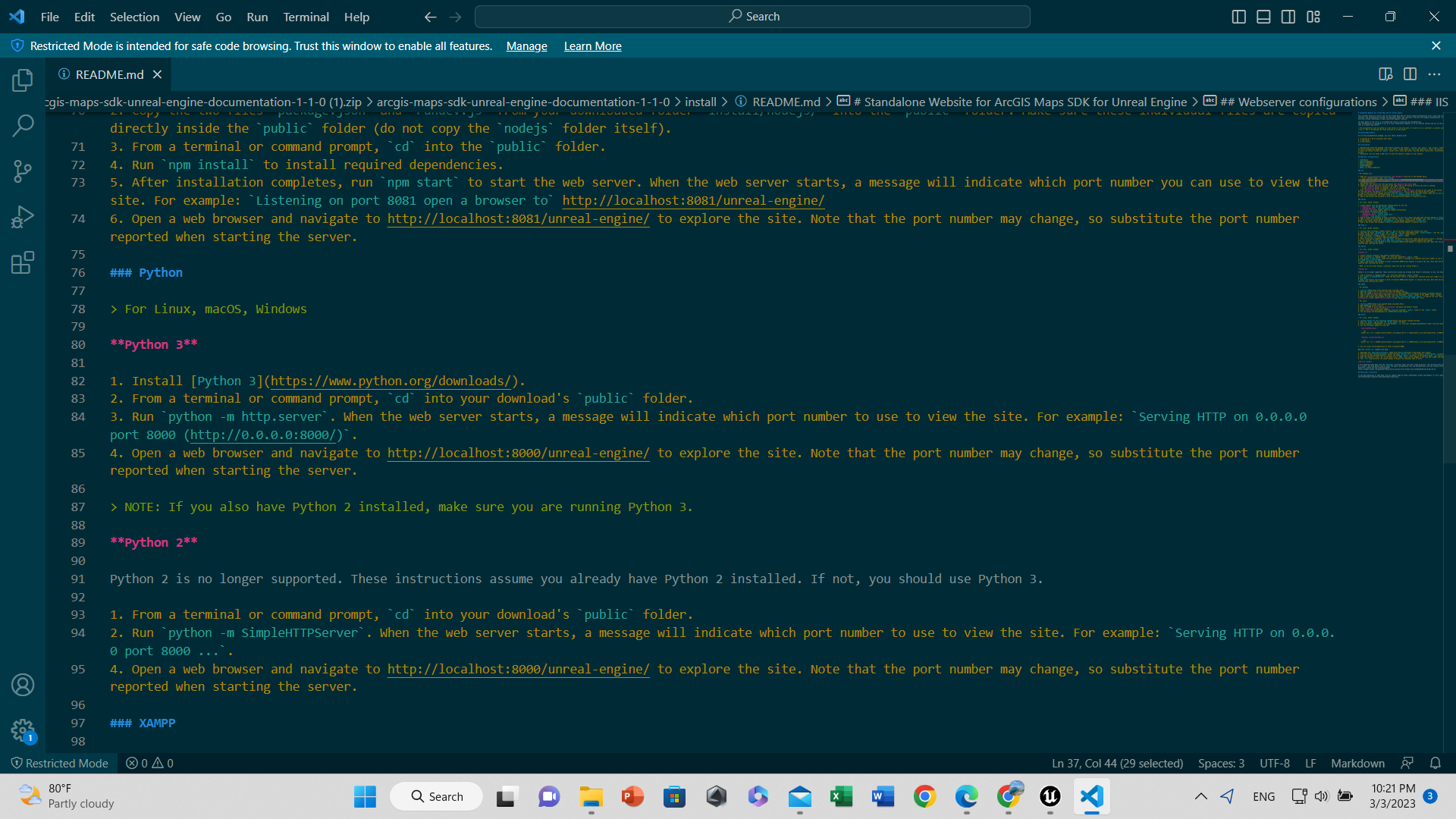Screen dimensions: 1456x819
Task: Click the command center Search box
Action: pos(752,17)
